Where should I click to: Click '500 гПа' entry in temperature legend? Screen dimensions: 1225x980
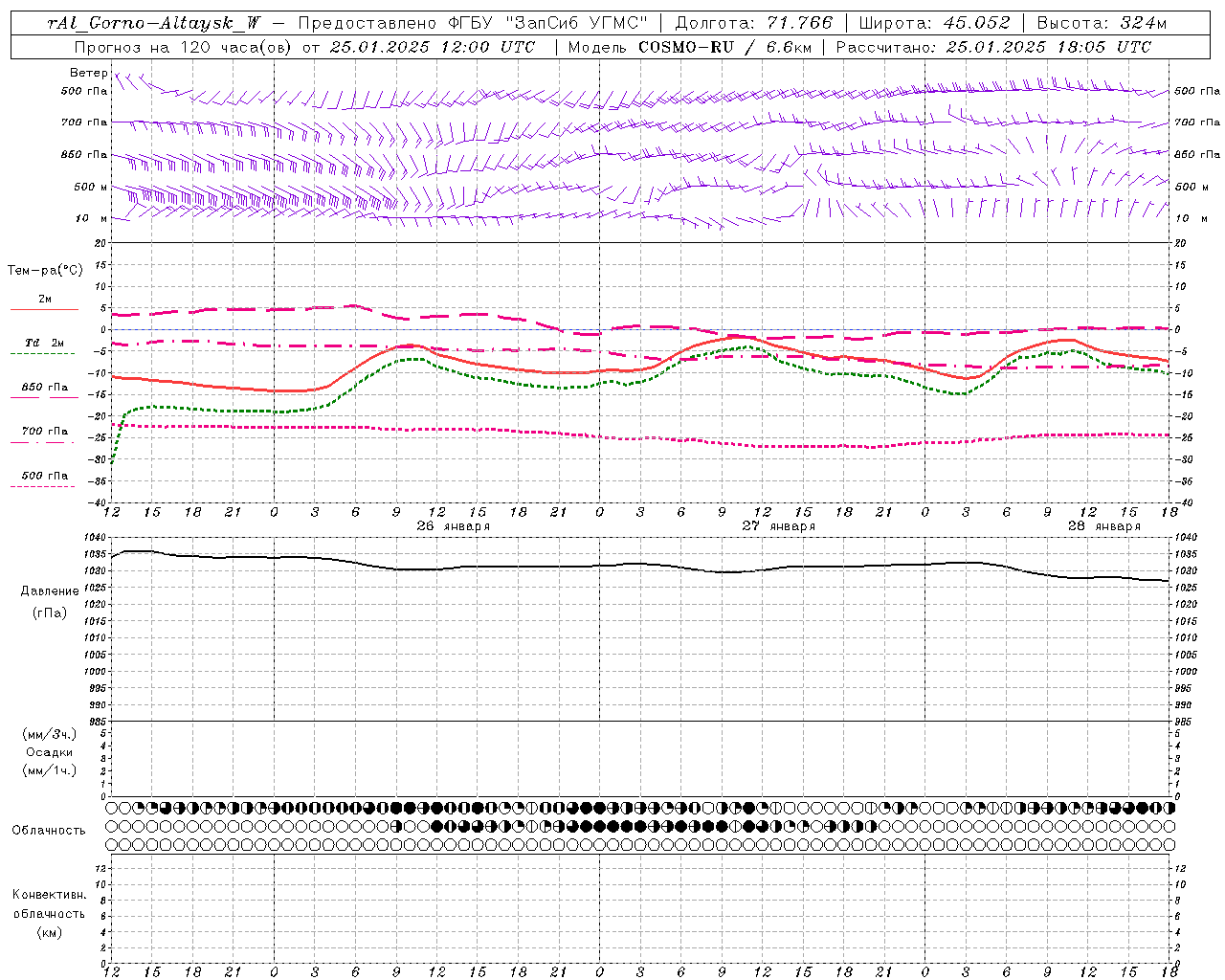(45, 476)
